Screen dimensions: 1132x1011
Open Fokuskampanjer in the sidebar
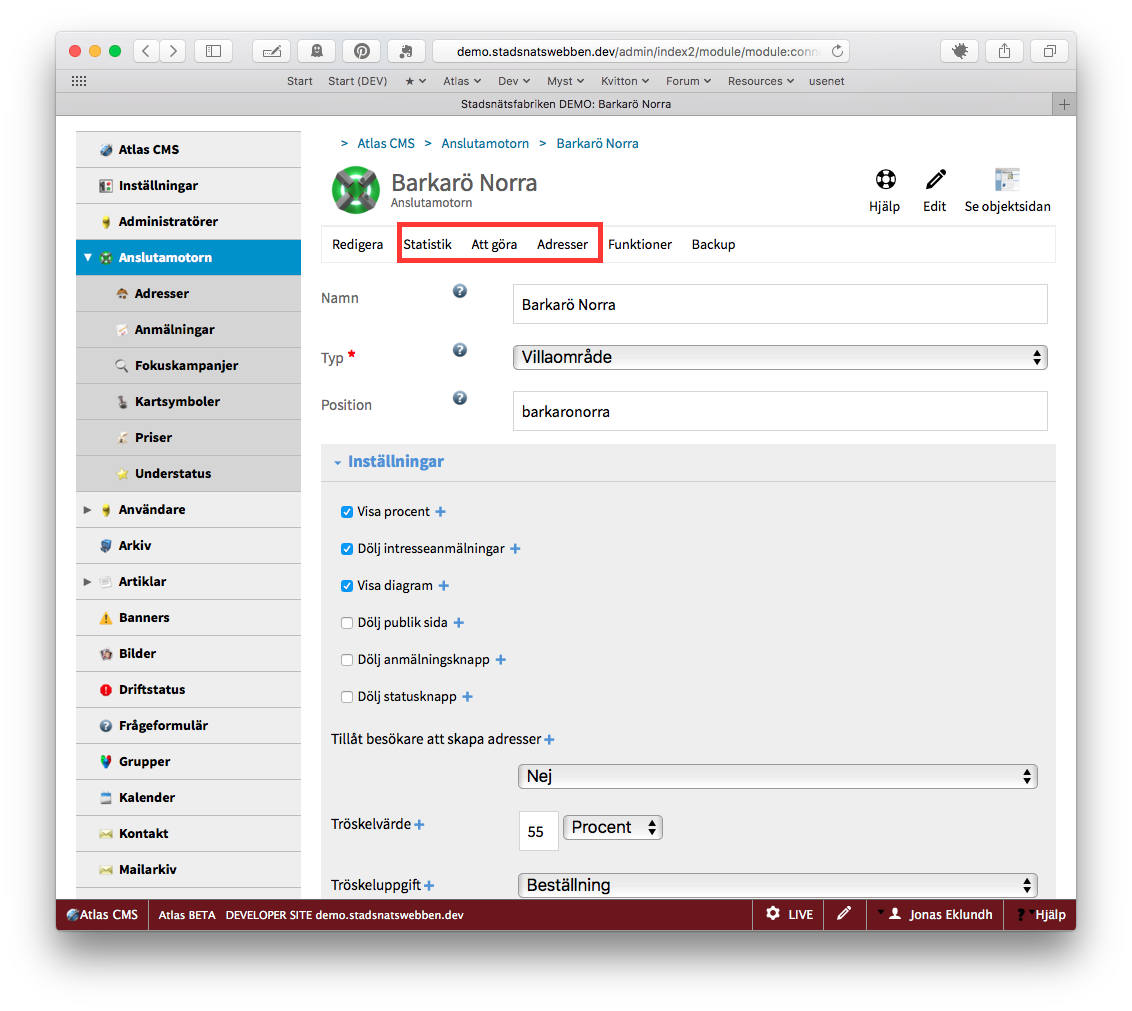pos(186,366)
